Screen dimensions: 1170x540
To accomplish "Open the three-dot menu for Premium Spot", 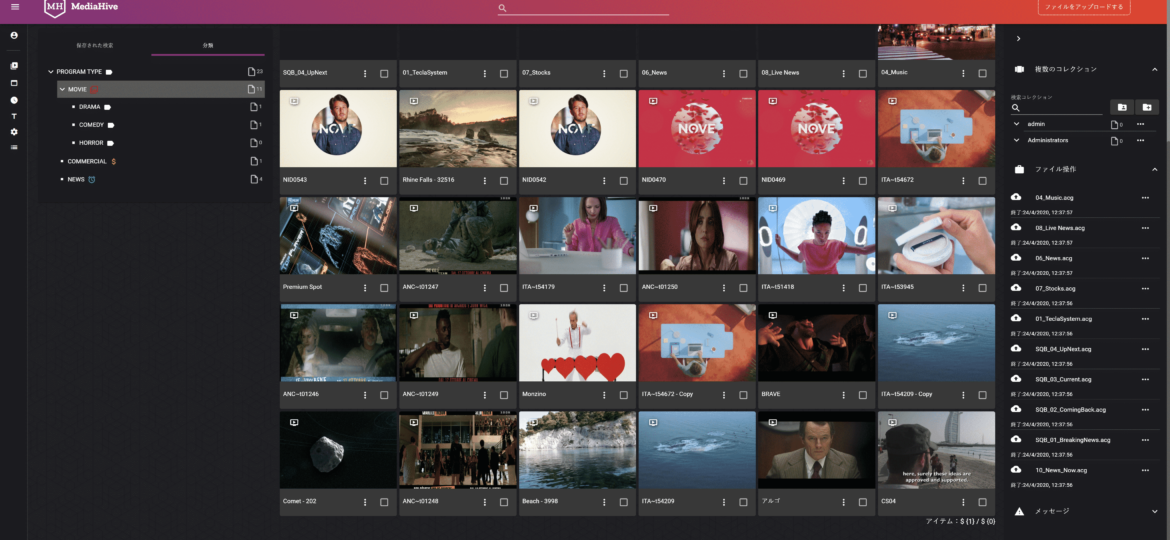I will click(x=365, y=287).
